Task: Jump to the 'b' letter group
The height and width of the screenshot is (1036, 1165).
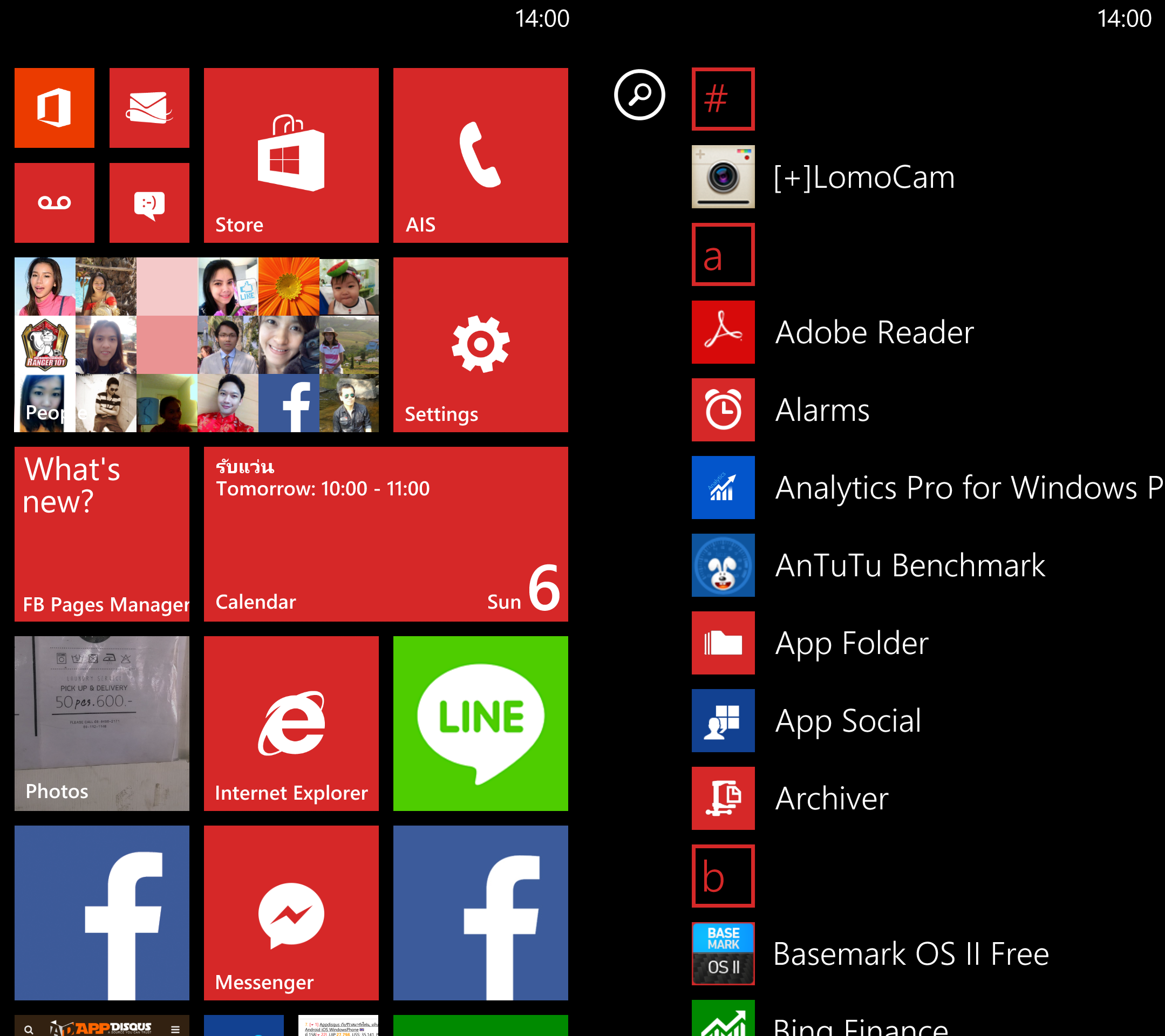Action: click(723, 876)
